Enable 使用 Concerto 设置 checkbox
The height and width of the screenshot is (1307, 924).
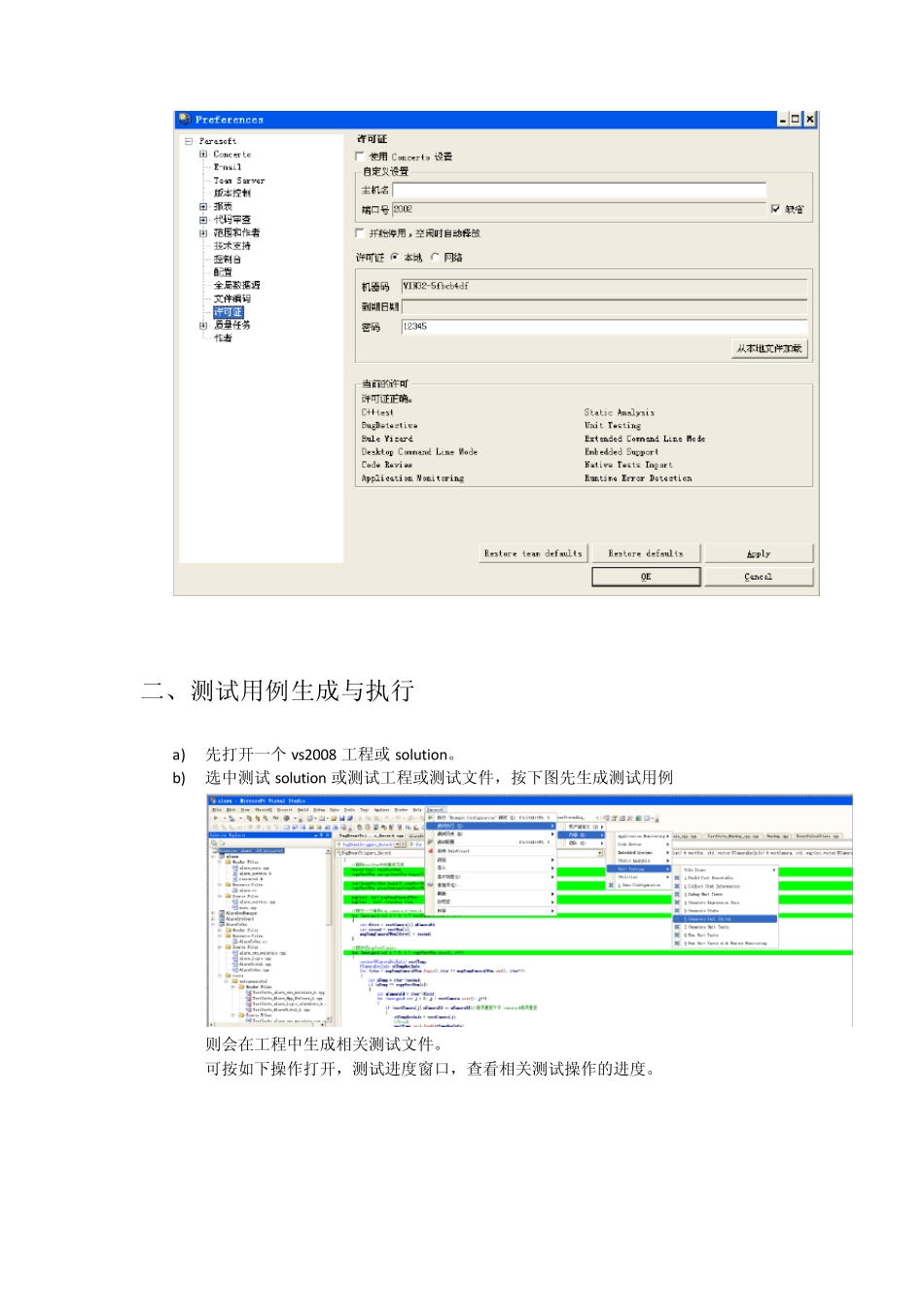361,156
